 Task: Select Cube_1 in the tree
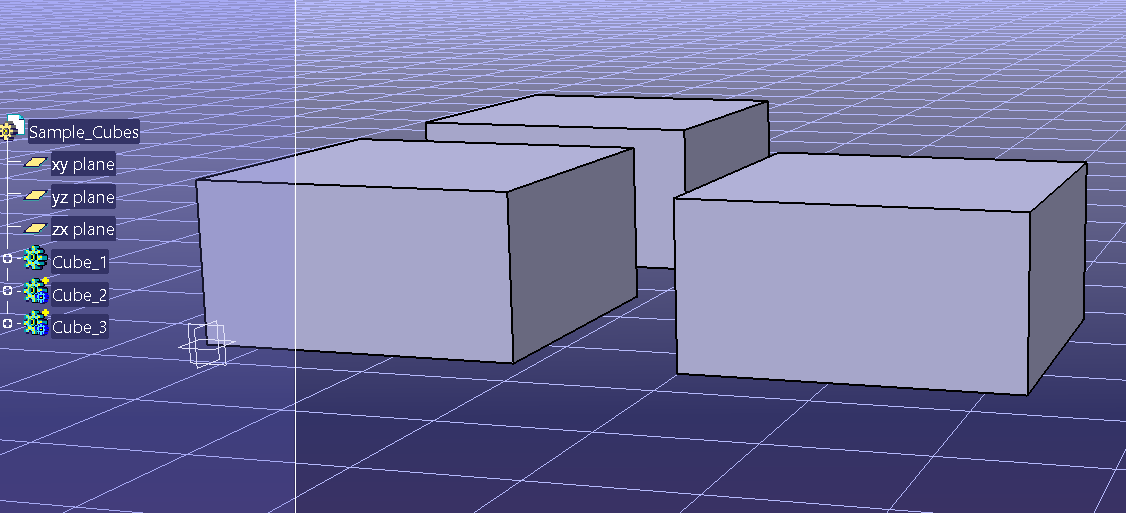(x=80, y=262)
